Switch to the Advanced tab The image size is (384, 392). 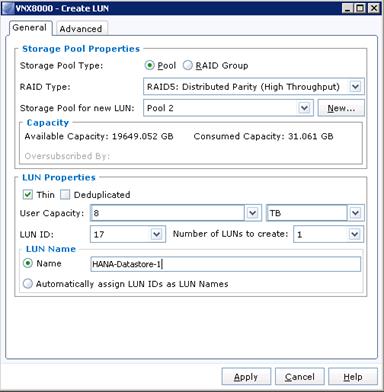coord(81,29)
